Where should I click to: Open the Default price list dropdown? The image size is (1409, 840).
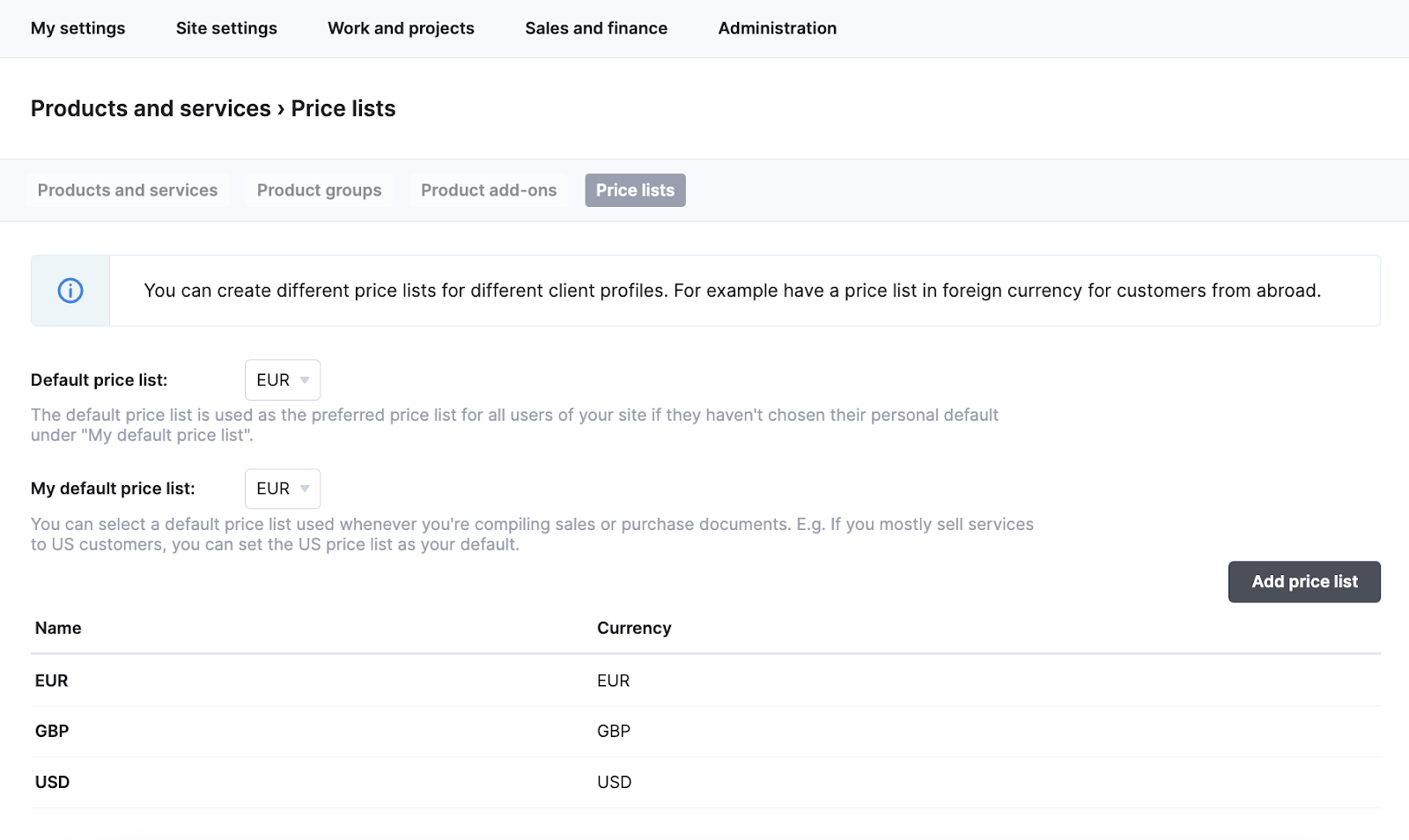click(283, 380)
